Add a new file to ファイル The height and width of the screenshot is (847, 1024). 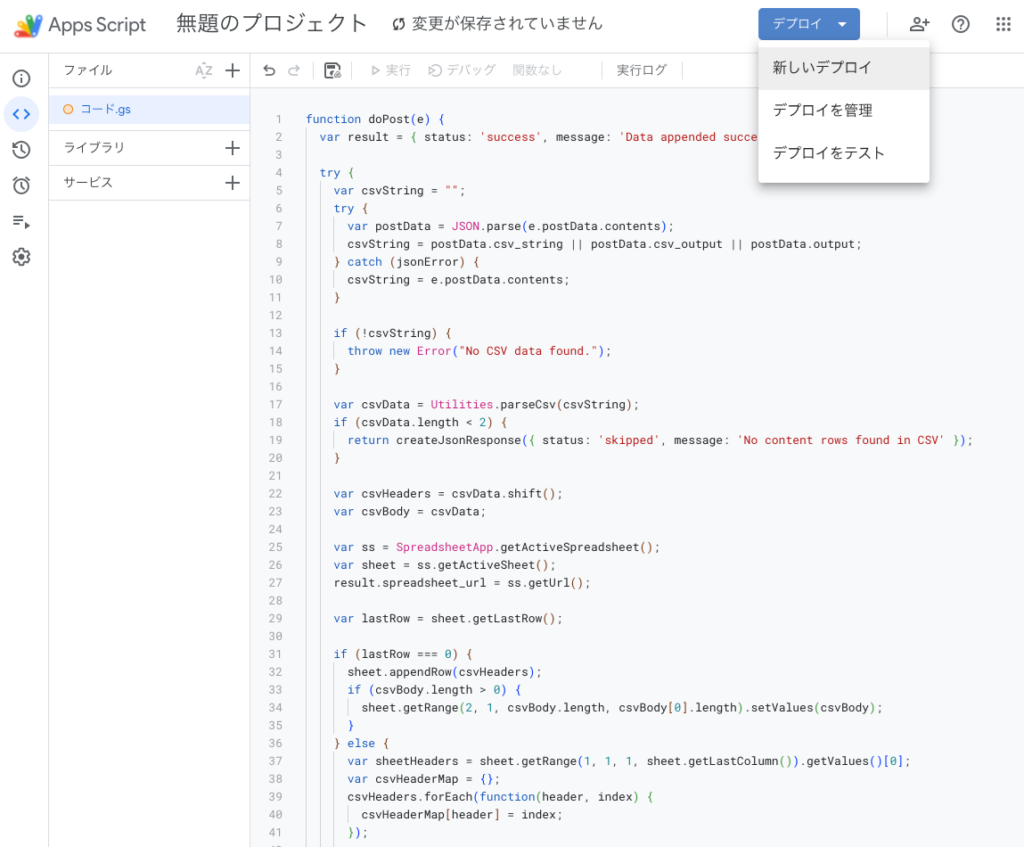click(x=233, y=70)
